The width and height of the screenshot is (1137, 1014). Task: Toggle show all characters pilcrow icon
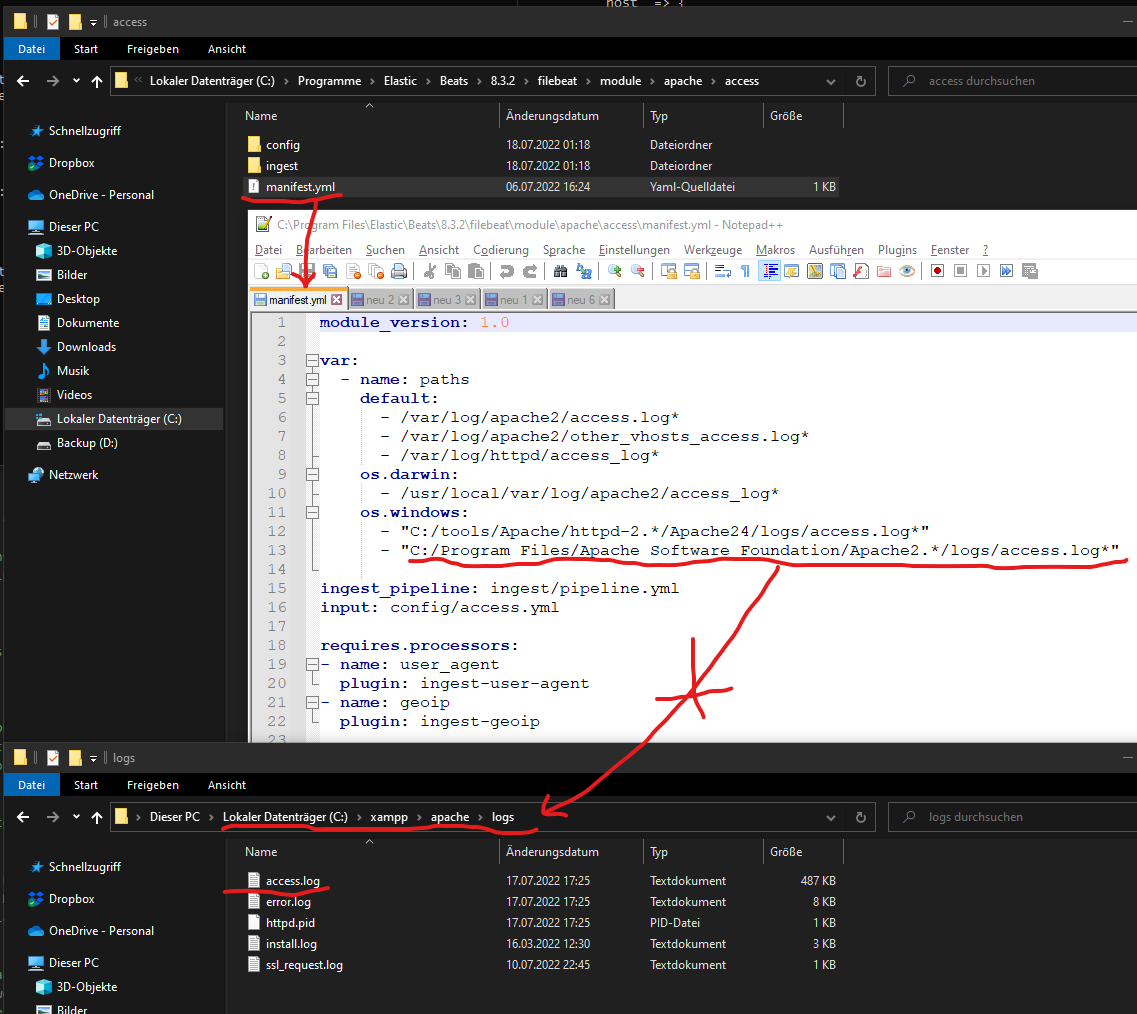[x=745, y=271]
